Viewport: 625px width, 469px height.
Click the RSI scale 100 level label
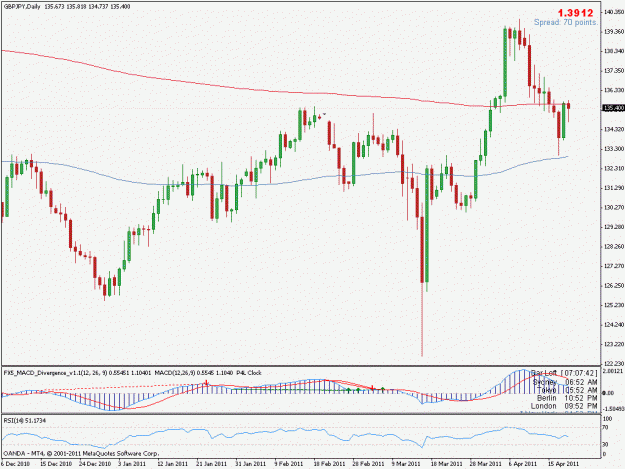(607, 419)
